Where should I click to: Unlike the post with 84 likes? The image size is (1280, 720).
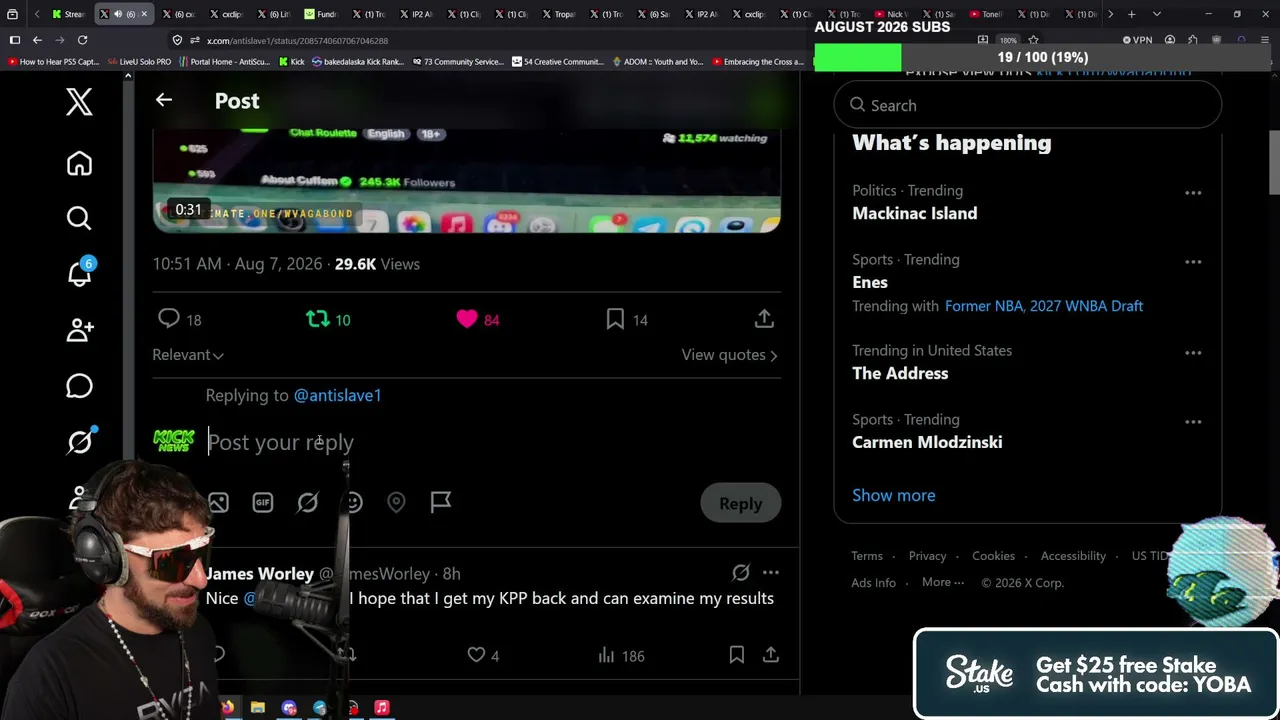pos(467,319)
